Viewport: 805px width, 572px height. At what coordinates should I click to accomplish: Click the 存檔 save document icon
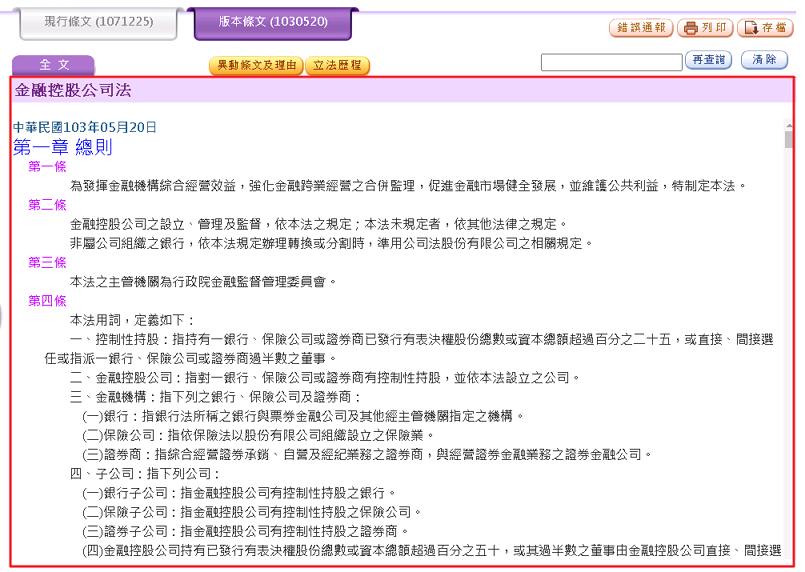(750, 28)
